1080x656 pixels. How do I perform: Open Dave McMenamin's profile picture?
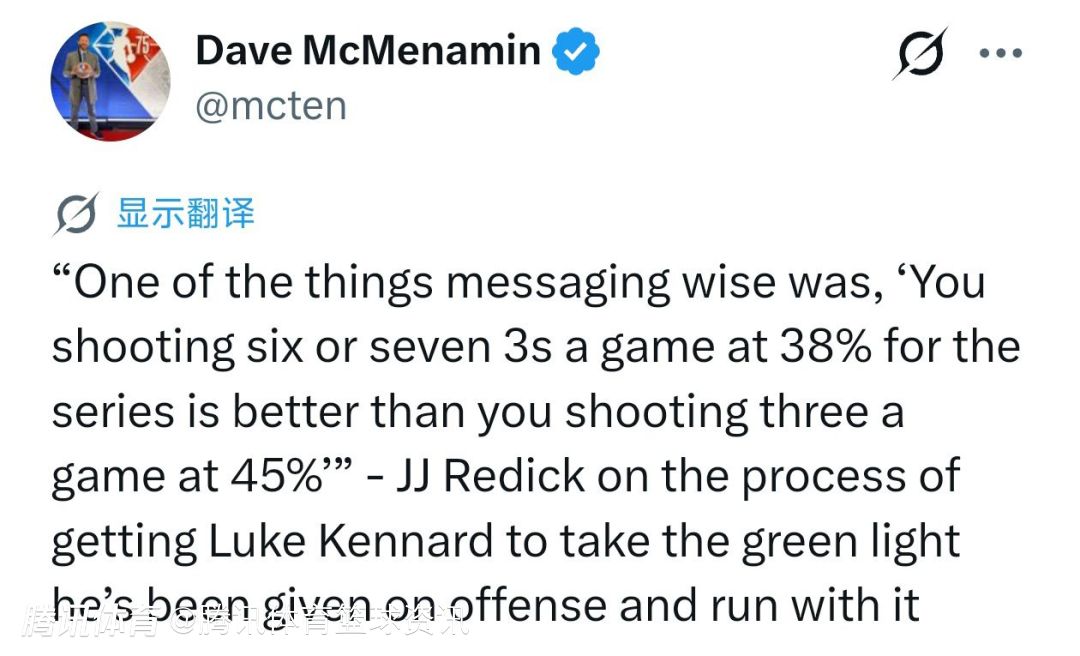point(110,82)
